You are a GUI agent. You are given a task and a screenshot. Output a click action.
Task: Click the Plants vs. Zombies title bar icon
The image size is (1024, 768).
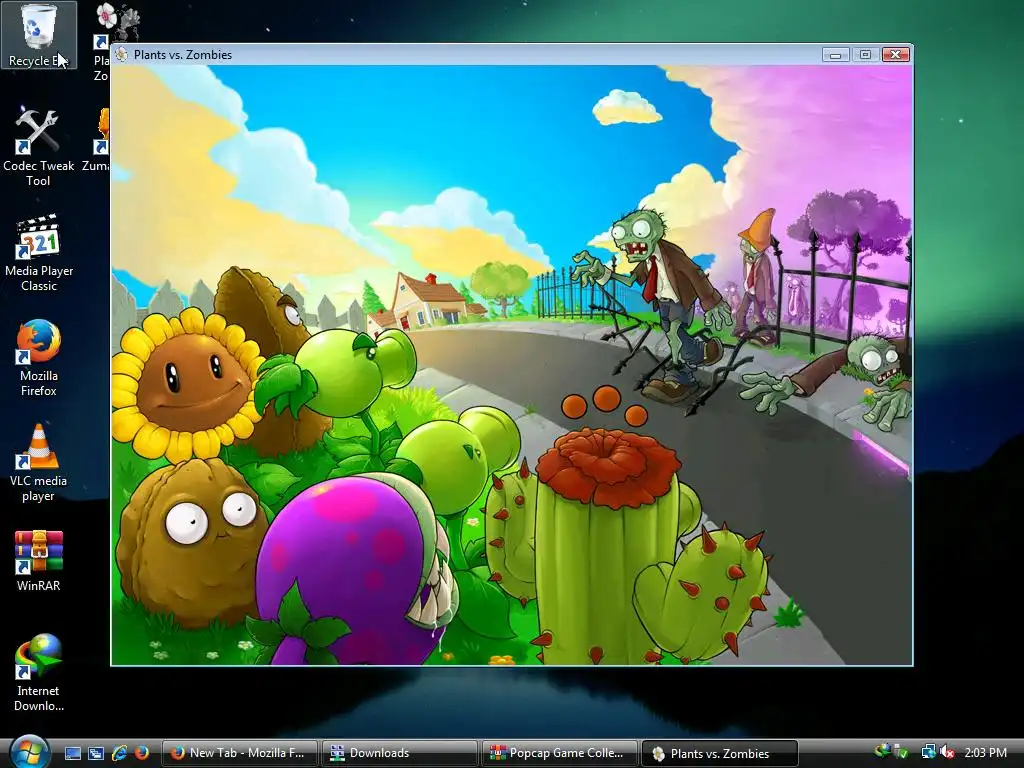click(x=121, y=54)
